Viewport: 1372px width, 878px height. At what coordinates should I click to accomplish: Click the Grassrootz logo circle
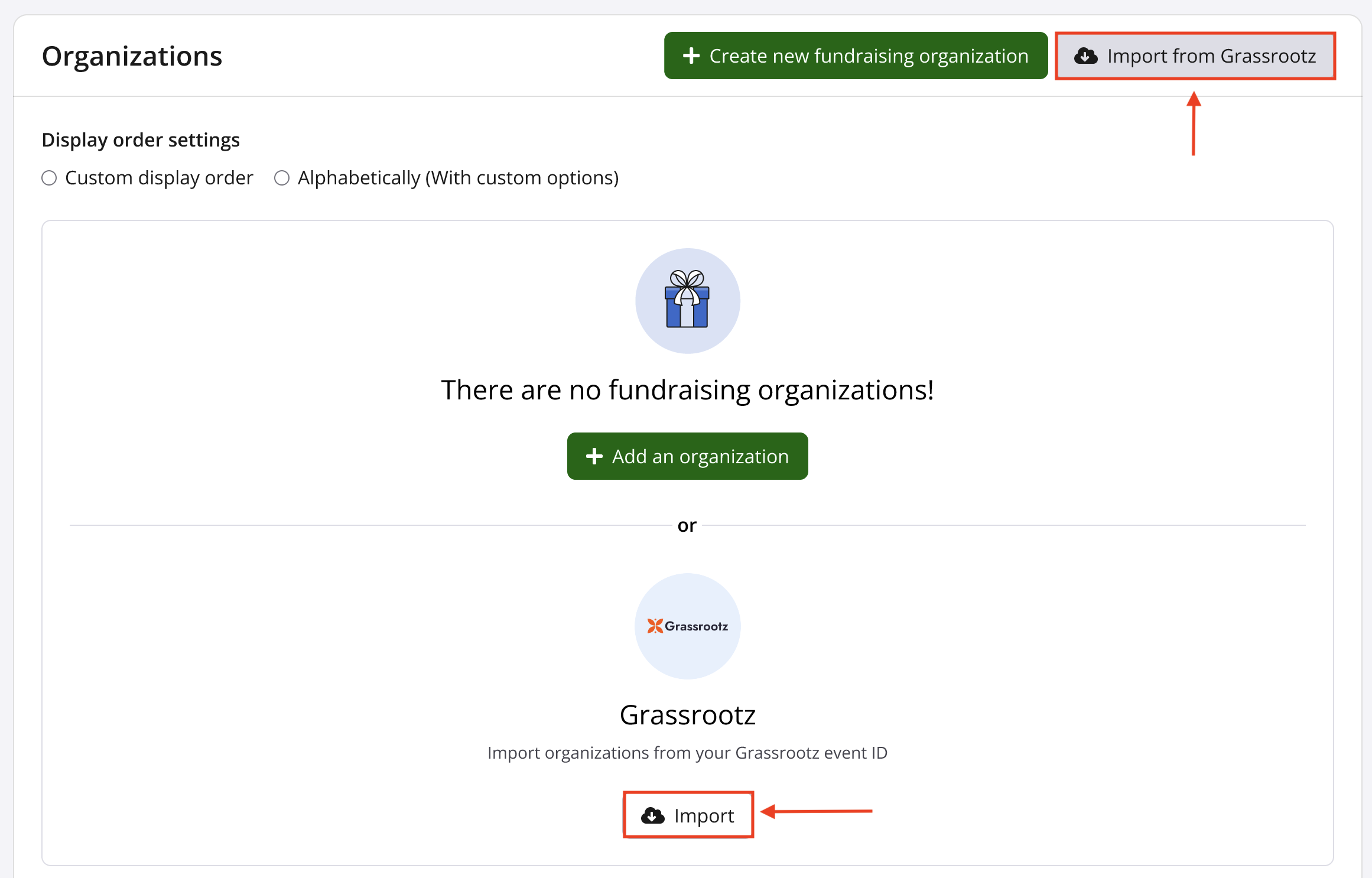pos(687,626)
